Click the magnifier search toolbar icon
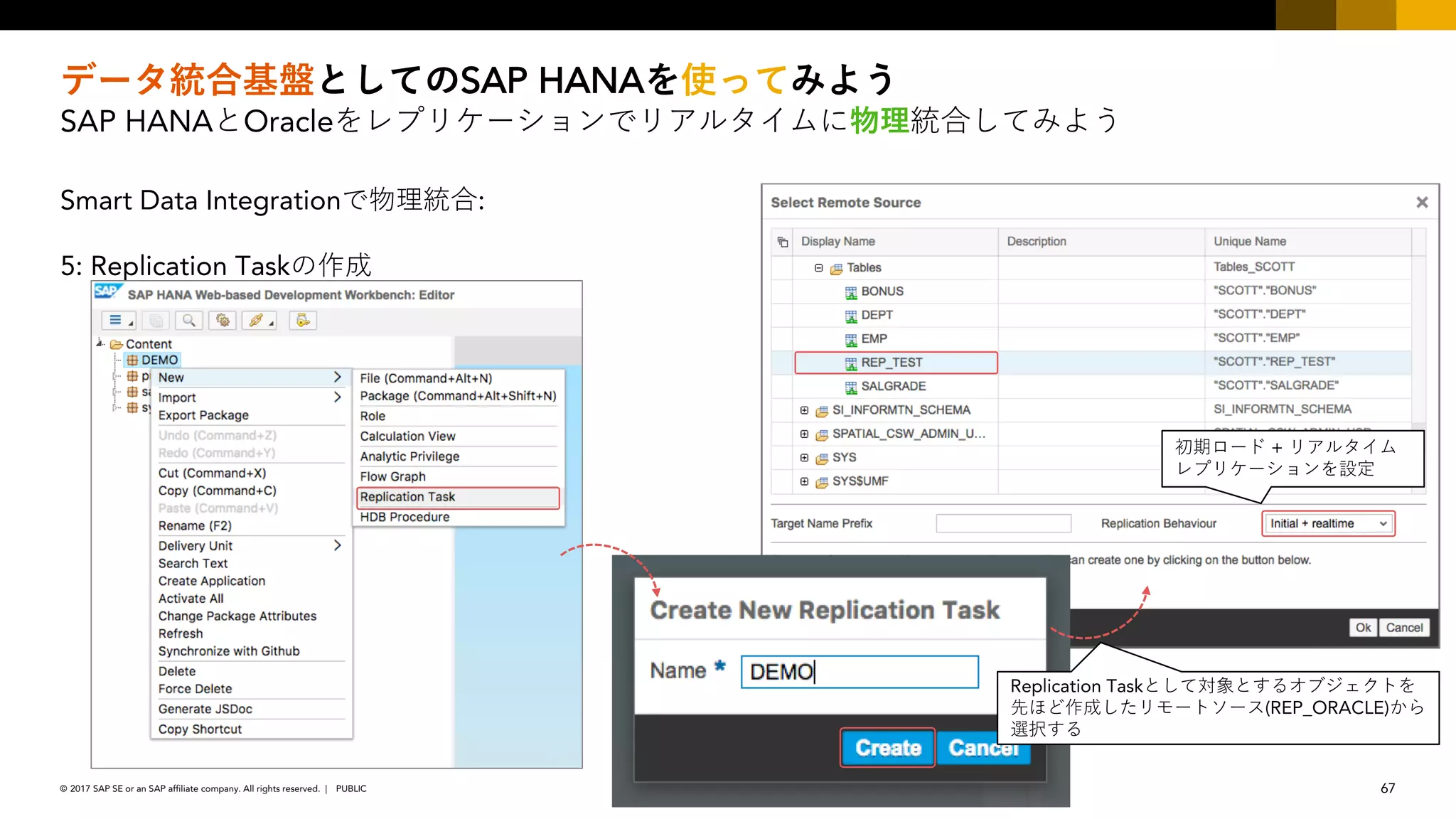Viewport: 1456px width, 819px height. pos(189,321)
